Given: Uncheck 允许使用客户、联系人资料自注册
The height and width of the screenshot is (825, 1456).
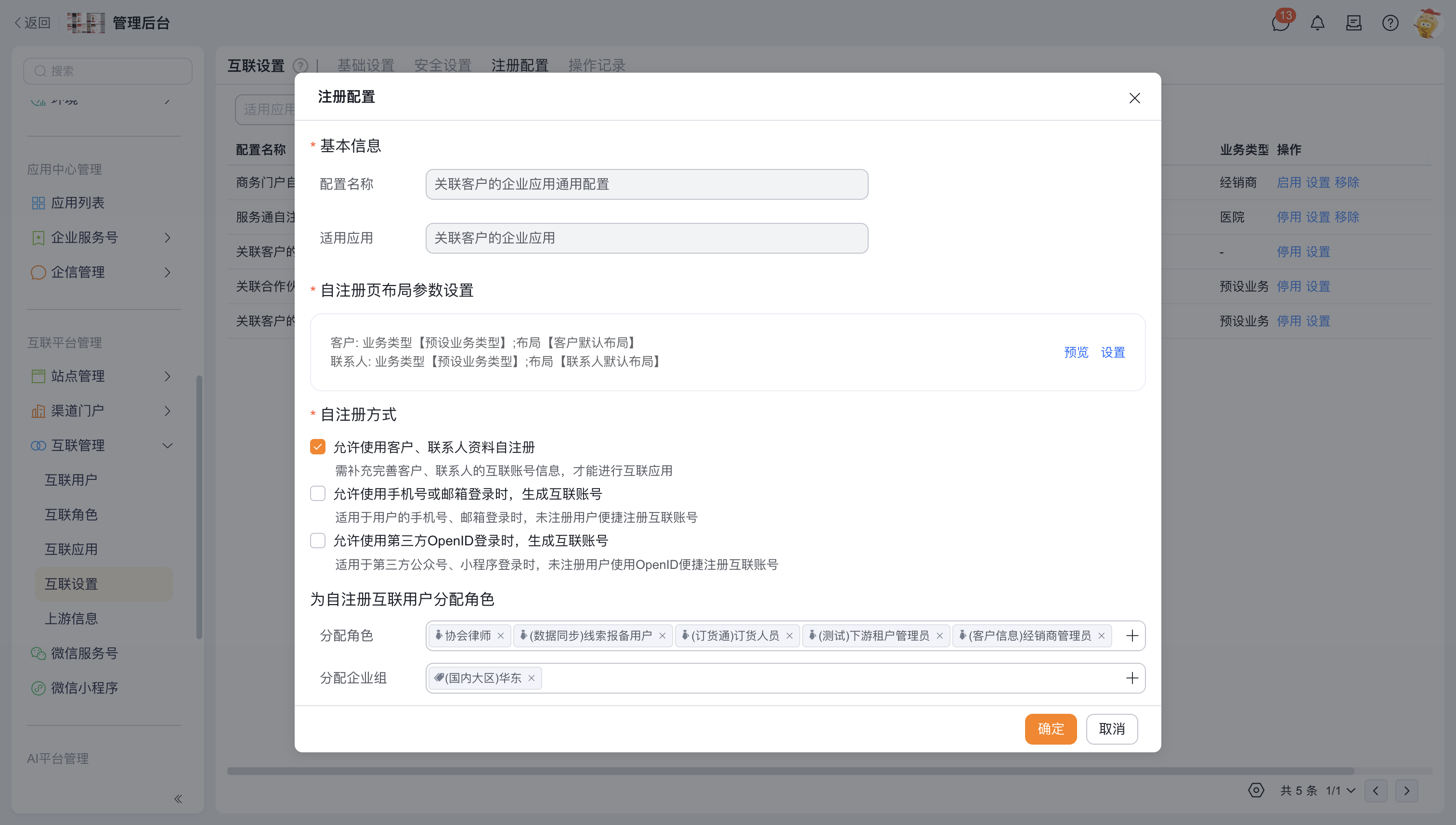Looking at the screenshot, I should click(317, 447).
